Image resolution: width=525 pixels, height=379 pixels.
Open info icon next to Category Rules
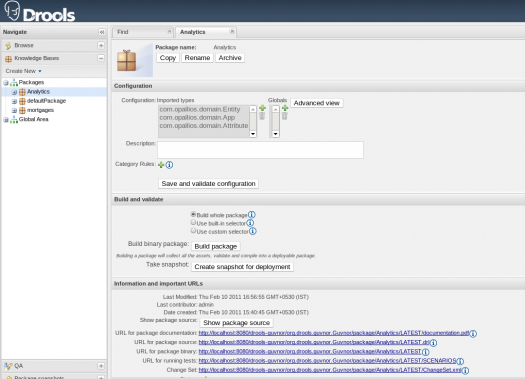tap(169, 165)
